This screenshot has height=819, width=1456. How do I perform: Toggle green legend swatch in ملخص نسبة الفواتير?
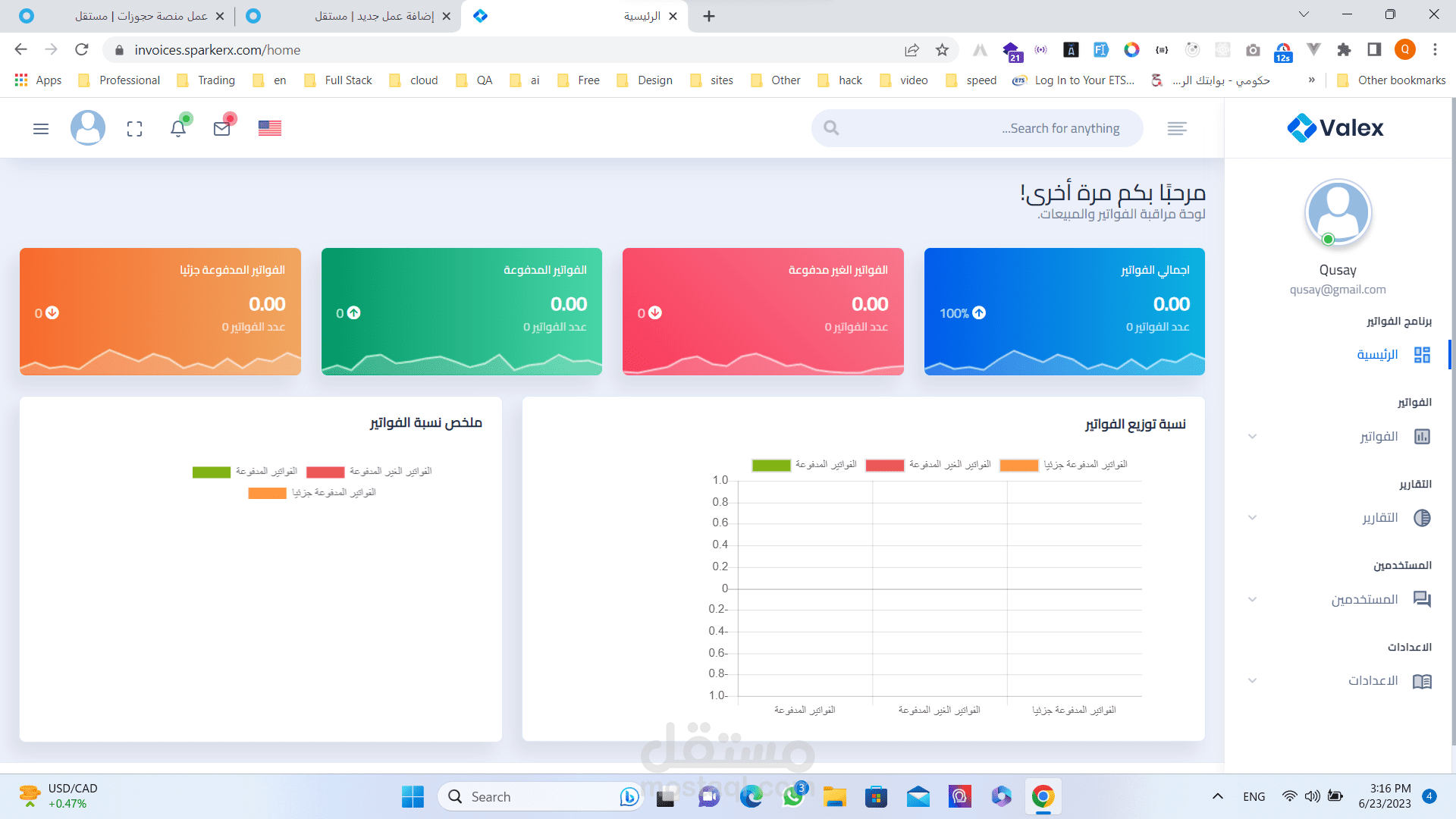pyautogui.click(x=212, y=472)
